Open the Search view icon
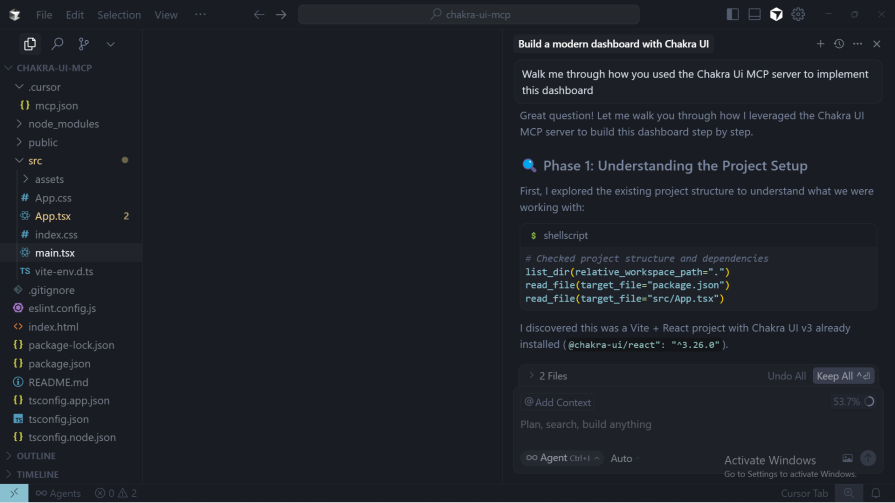This screenshot has width=895, height=503. tap(57, 44)
